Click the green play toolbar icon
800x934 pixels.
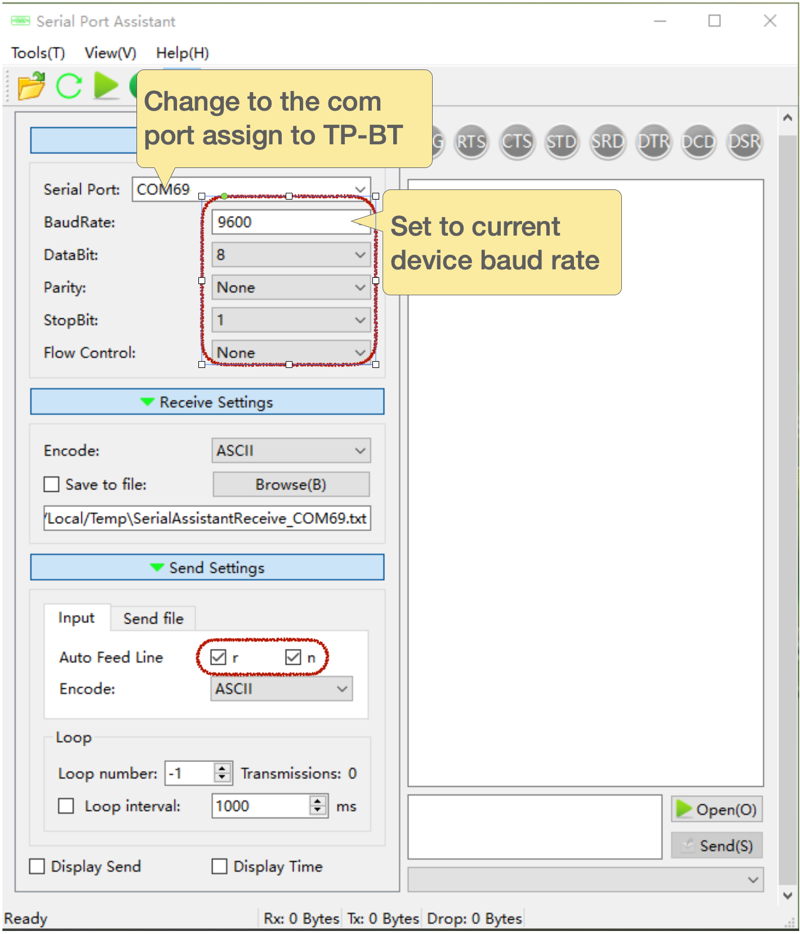tap(106, 86)
